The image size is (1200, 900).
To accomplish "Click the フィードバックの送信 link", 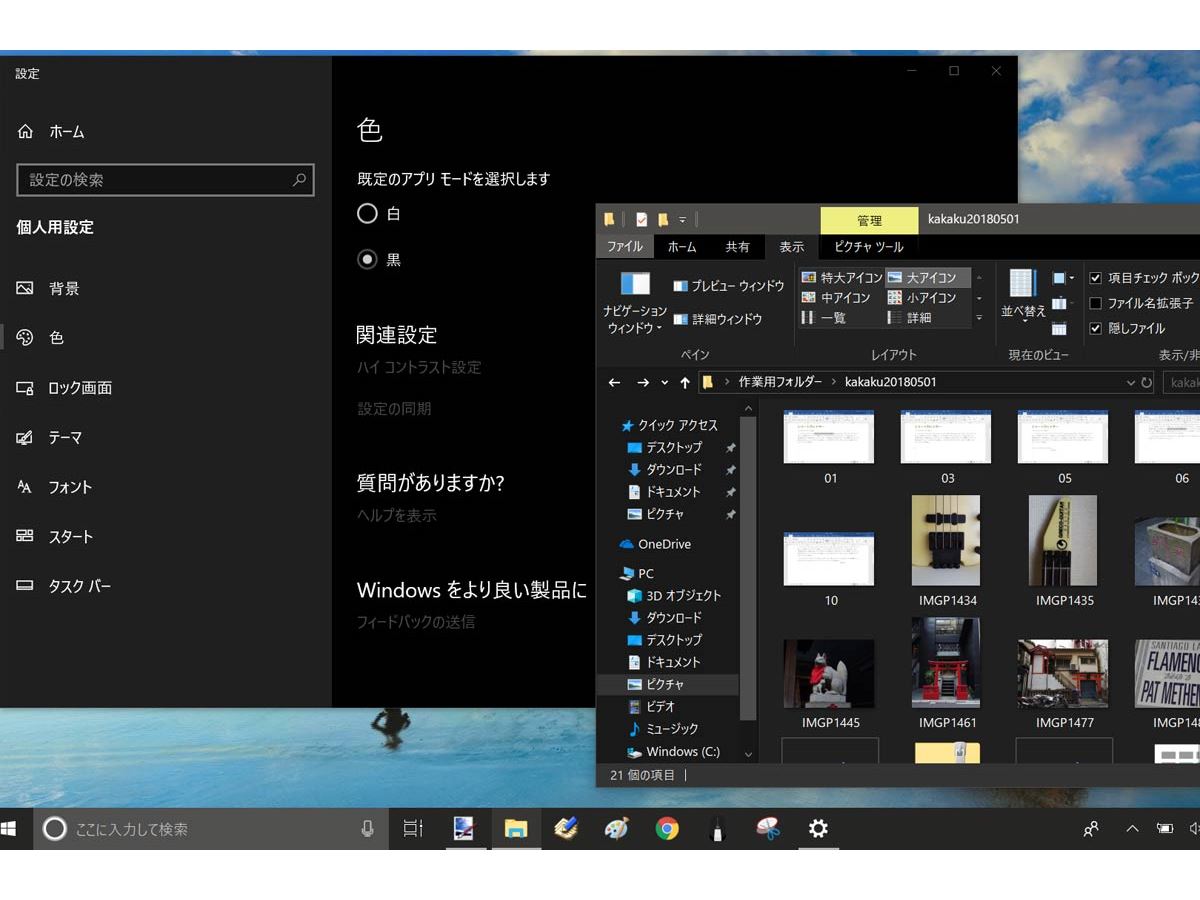I will 416,622.
